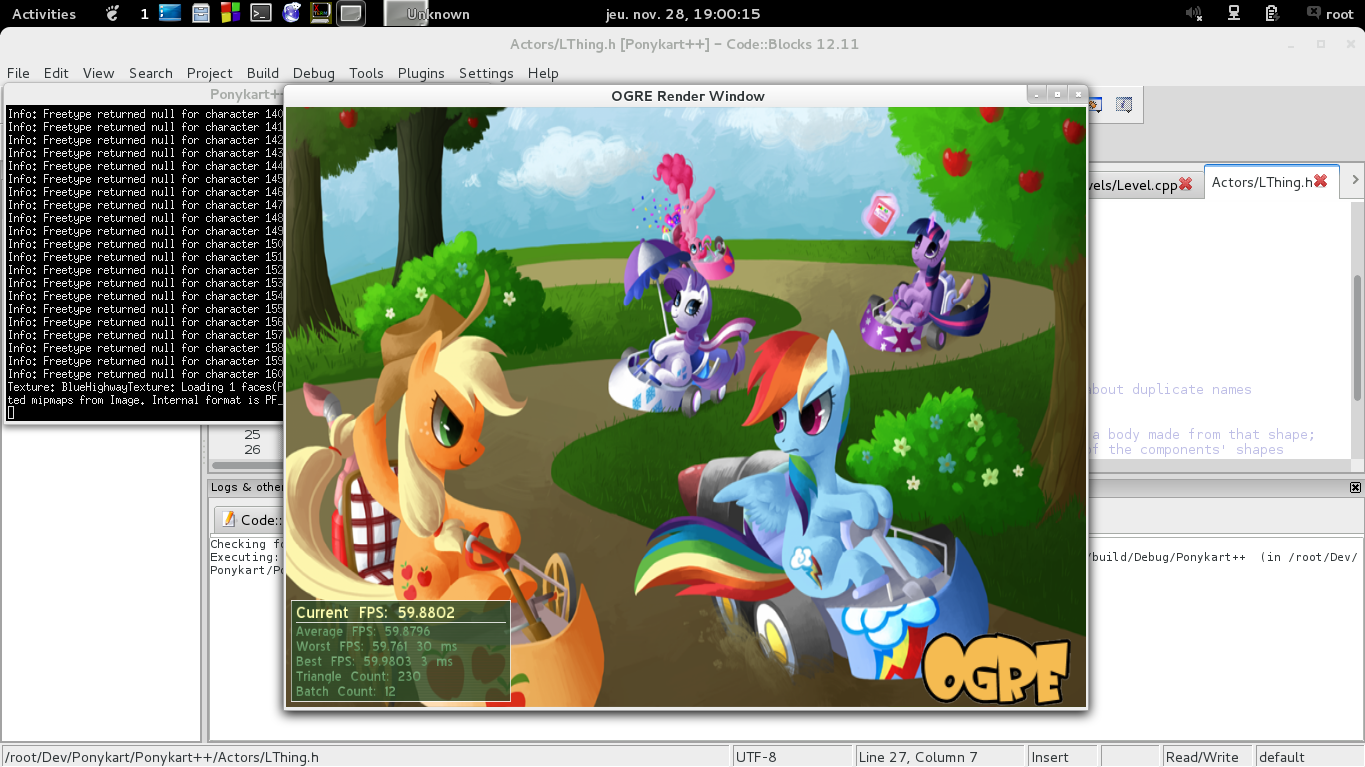1365x767 pixels.
Task: Click the battery status icon
Action: [x=1272, y=14]
